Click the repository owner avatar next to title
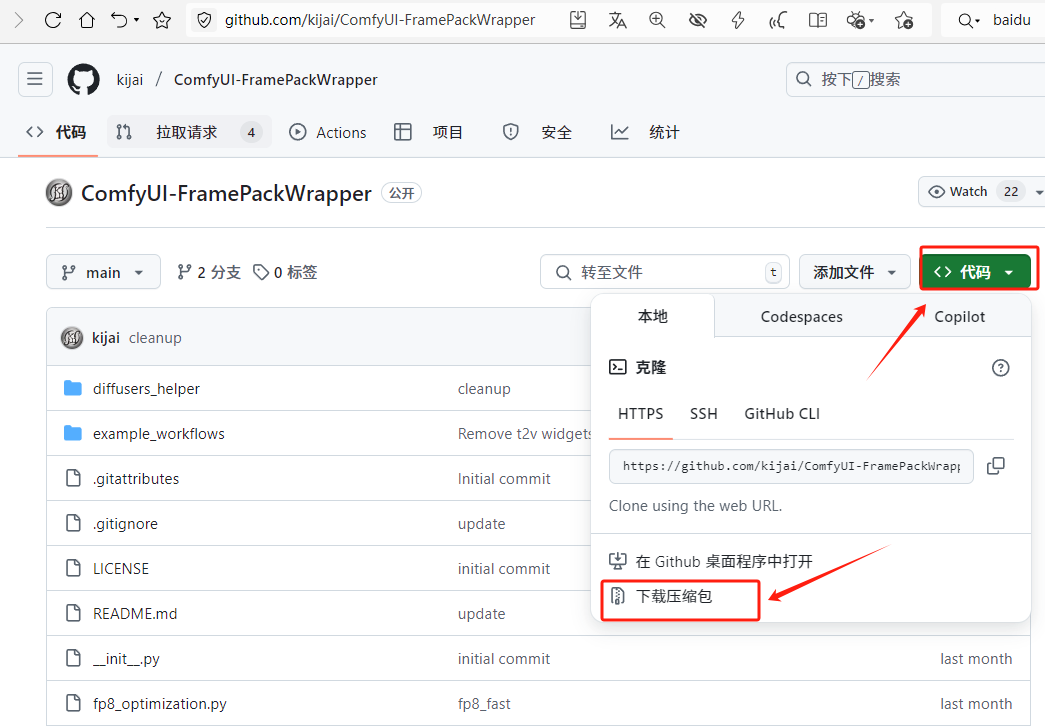The width and height of the screenshot is (1045, 726). point(59,193)
